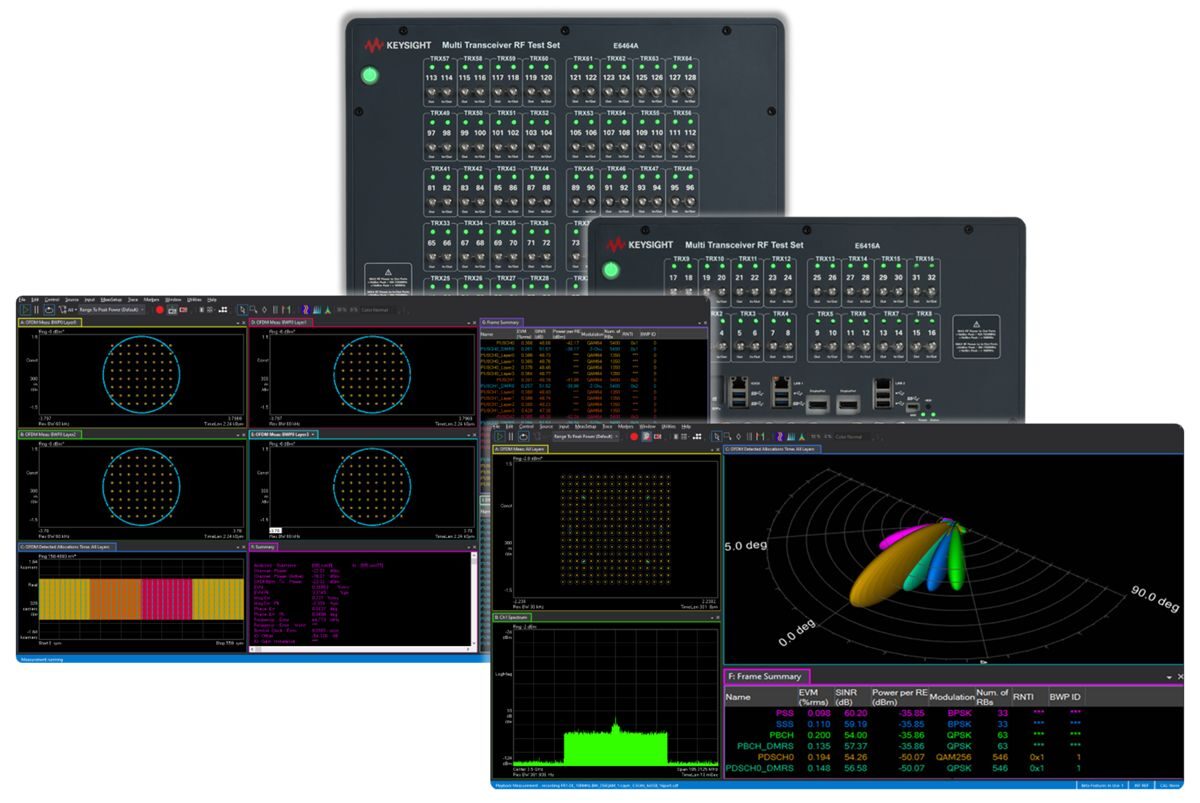Click the green power button on E6416A unit
The width and height of the screenshot is (1200, 803).
pyautogui.click(x=610, y=270)
